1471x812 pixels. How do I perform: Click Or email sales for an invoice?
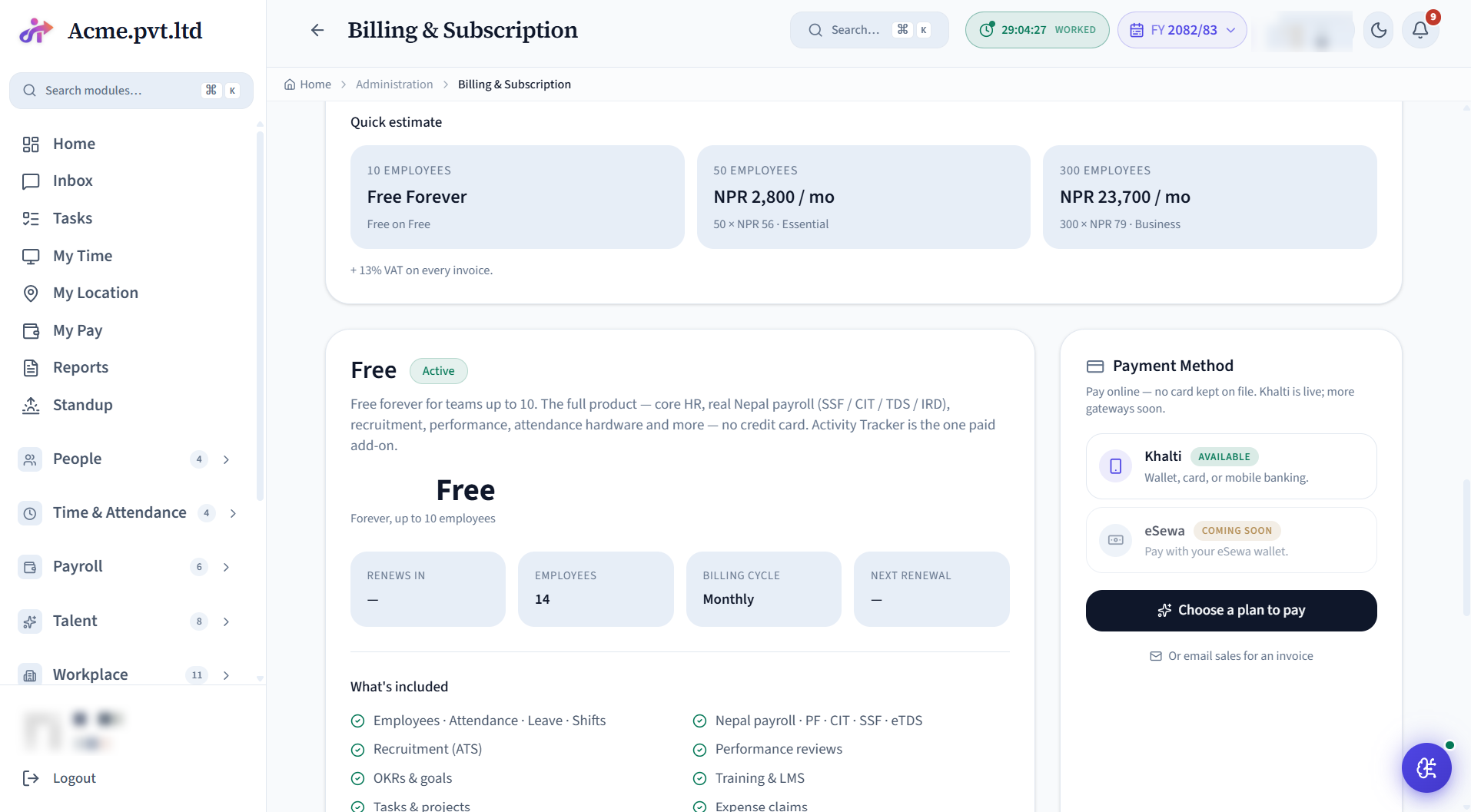point(1231,656)
